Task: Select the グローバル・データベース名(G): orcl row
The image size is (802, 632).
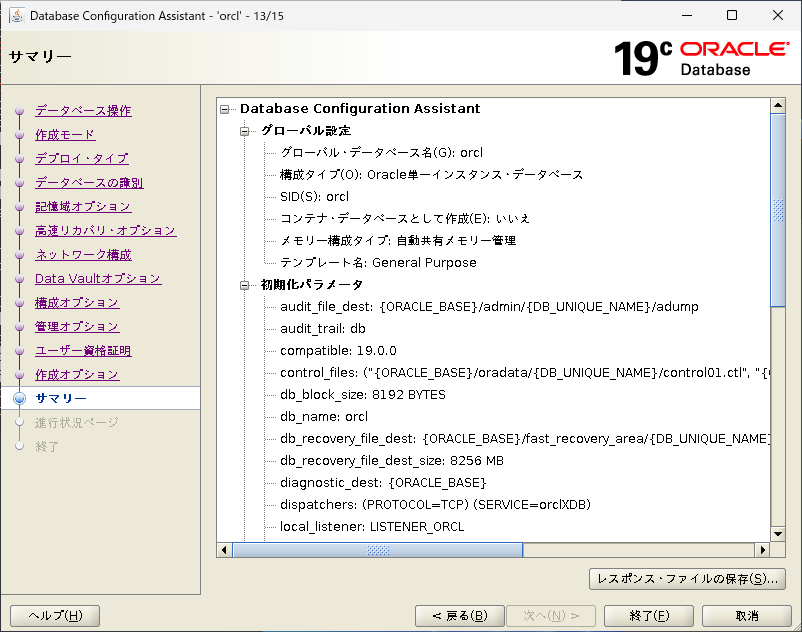Action: (x=382, y=153)
